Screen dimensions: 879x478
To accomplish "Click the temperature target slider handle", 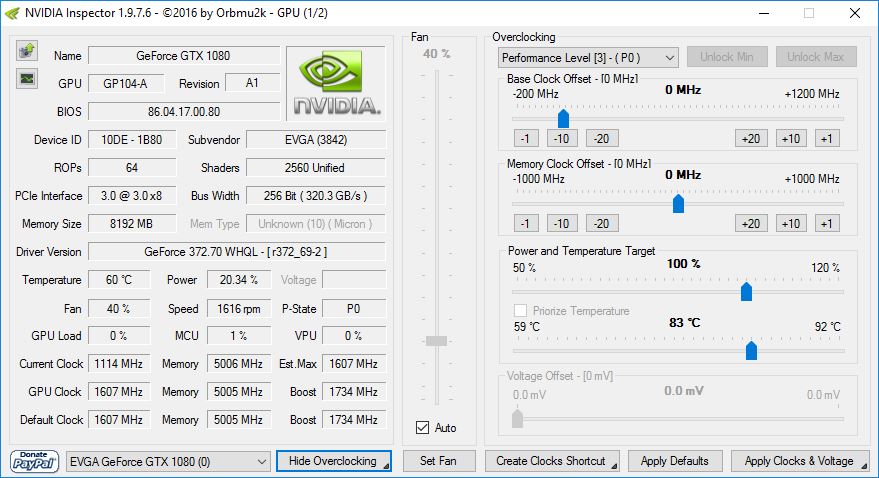I will pos(752,350).
